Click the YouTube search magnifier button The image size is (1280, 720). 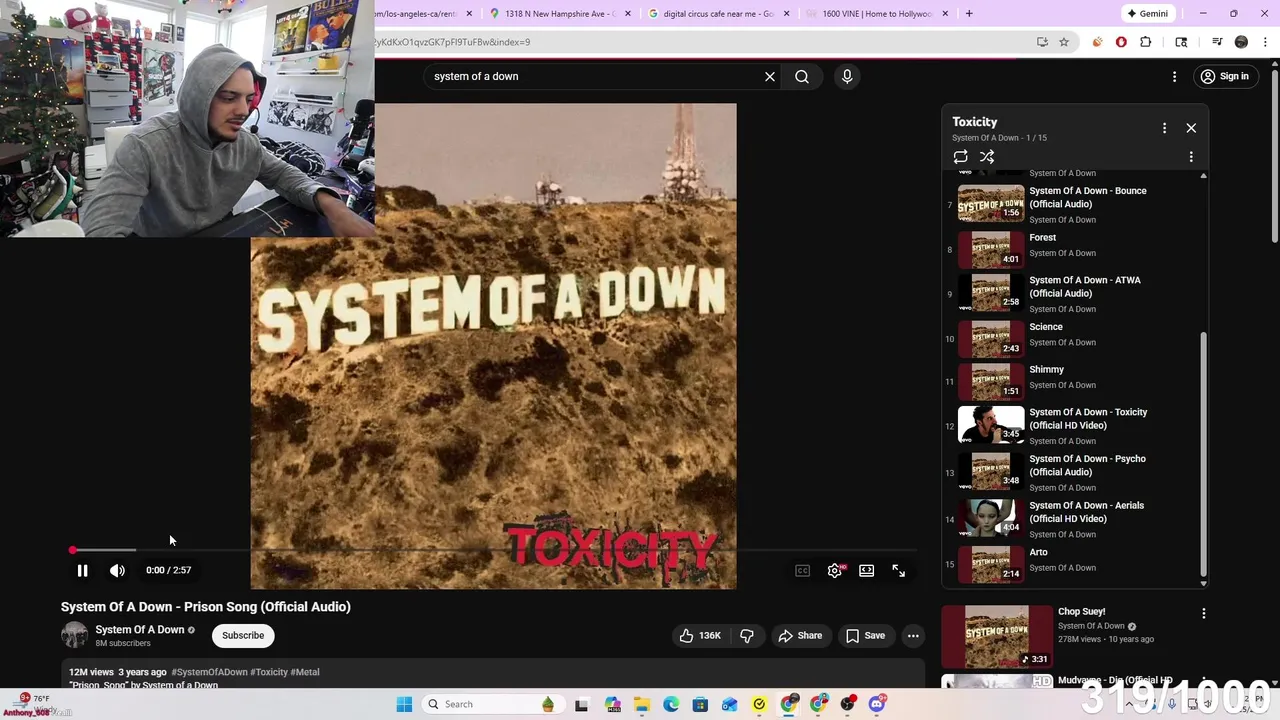click(x=802, y=76)
